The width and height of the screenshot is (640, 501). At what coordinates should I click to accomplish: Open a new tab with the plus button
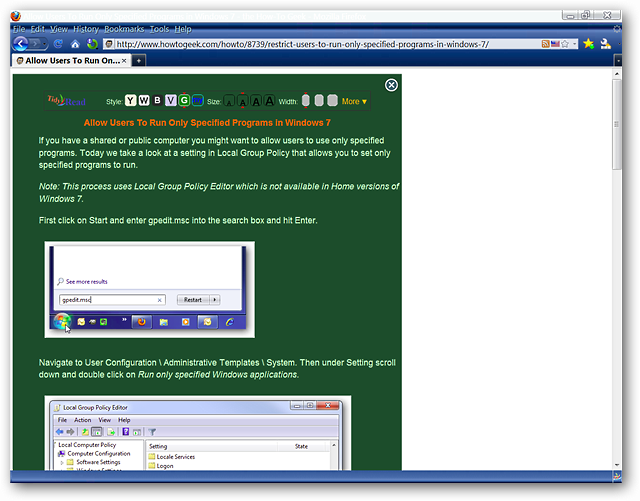click(139, 61)
